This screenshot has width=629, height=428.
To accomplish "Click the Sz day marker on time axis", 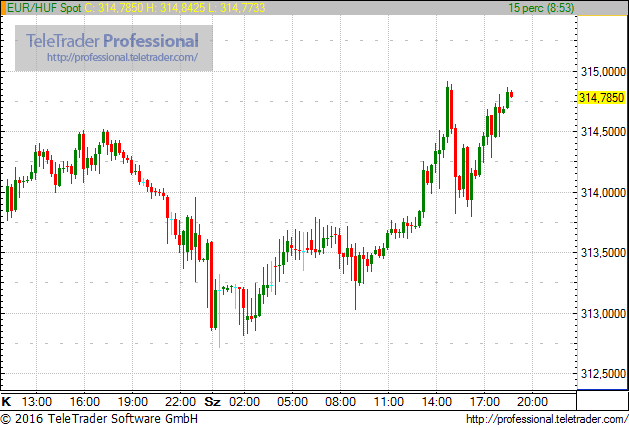I will point(213,402).
